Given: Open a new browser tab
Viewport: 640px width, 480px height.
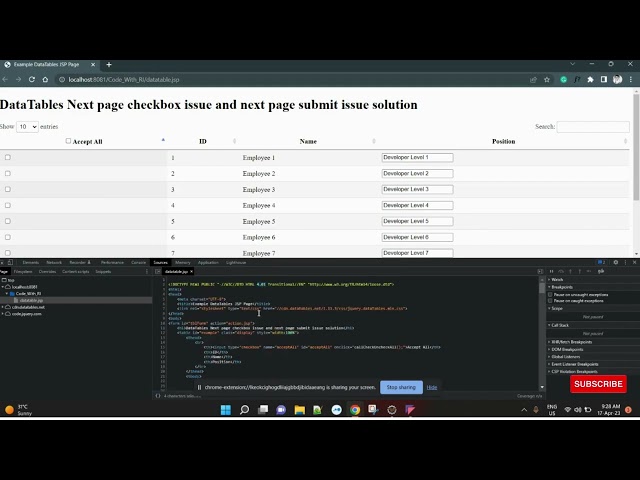Looking at the screenshot, I should click(x=109, y=64).
